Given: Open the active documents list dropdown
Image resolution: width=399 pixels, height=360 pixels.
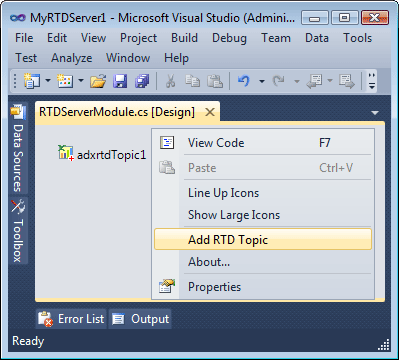Looking at the screenshot, I should 375,113.
